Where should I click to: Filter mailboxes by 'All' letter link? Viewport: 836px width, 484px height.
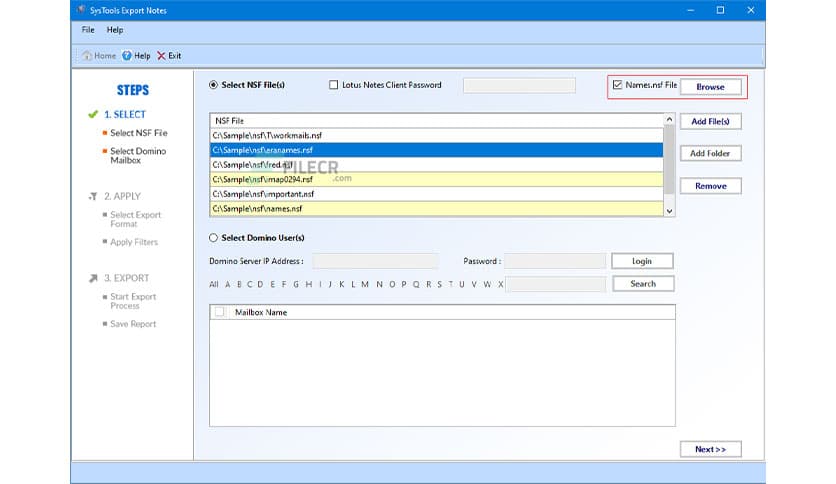(214, 285)
